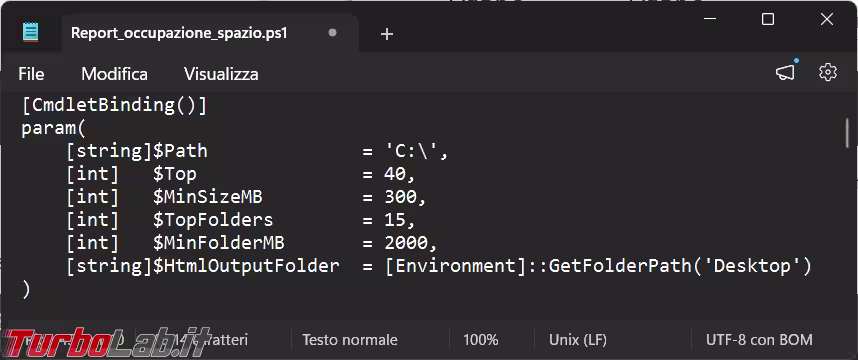The width and height of the screenshot is (858, 360).
Task: Click the unsaved changes dot on the tab
Action: click(332, 33)
